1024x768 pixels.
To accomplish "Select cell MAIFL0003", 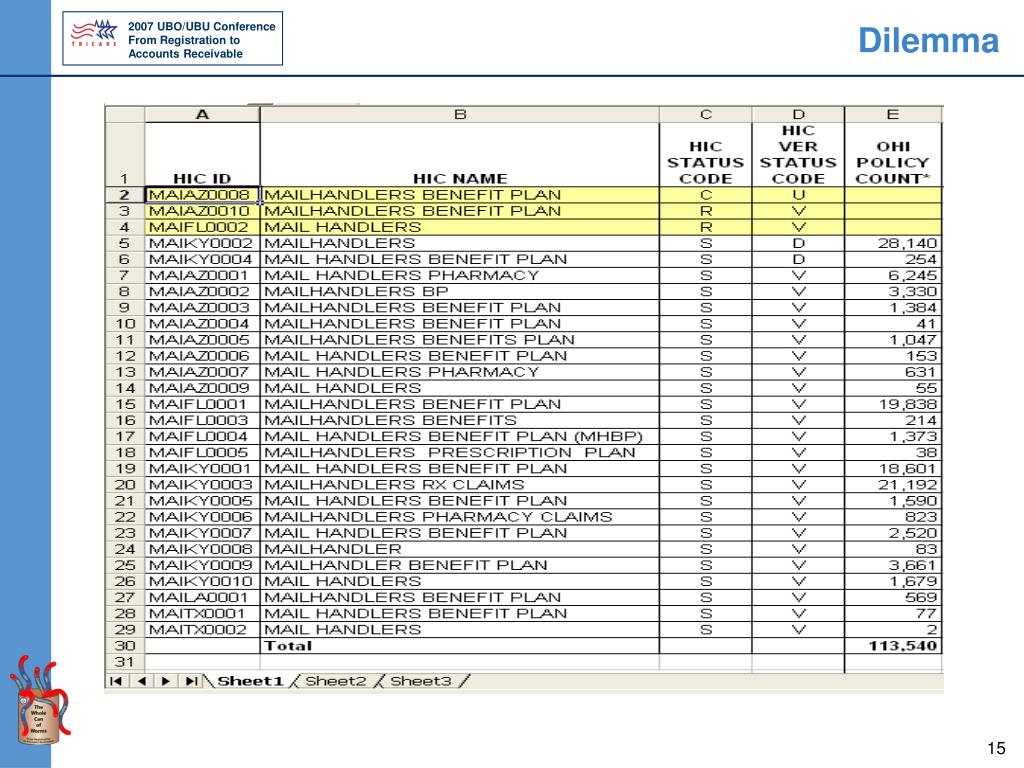I will [202, 420].
